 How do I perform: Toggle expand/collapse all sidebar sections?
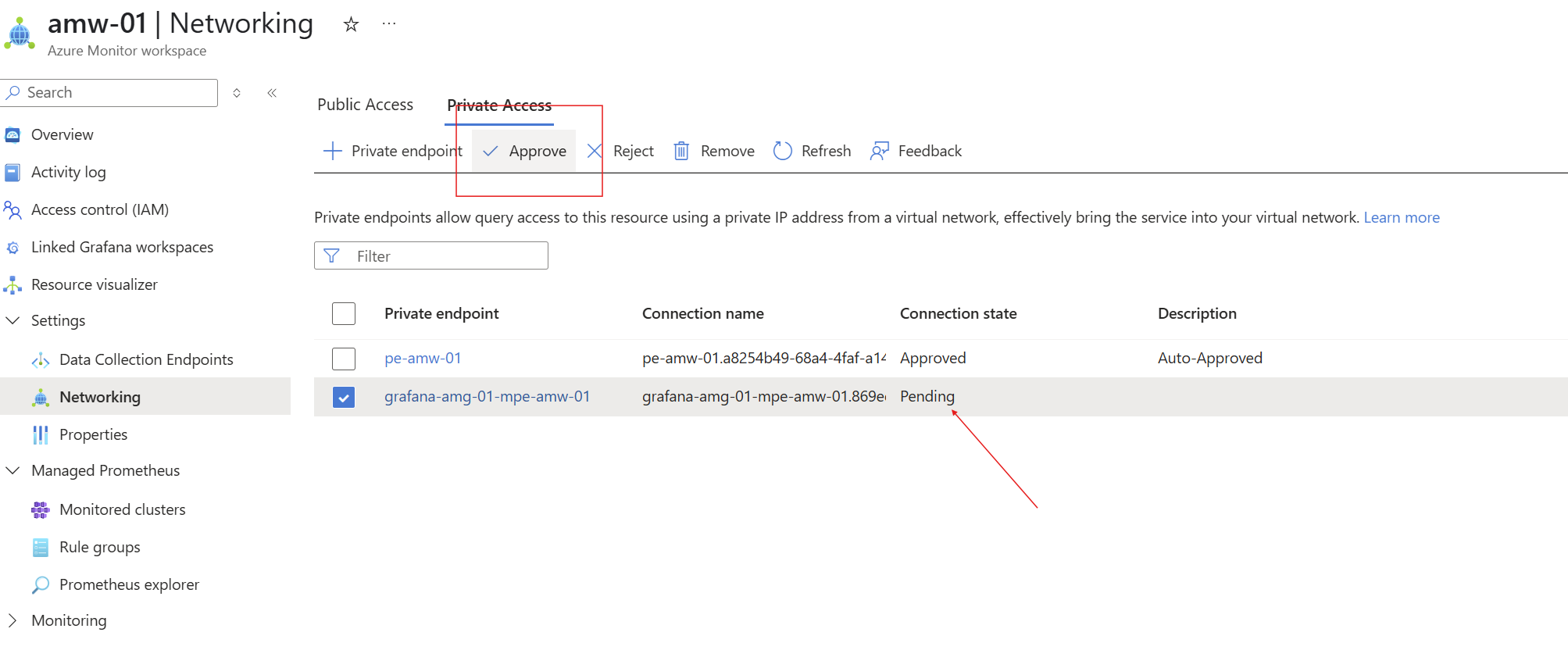tap(237, 93)
